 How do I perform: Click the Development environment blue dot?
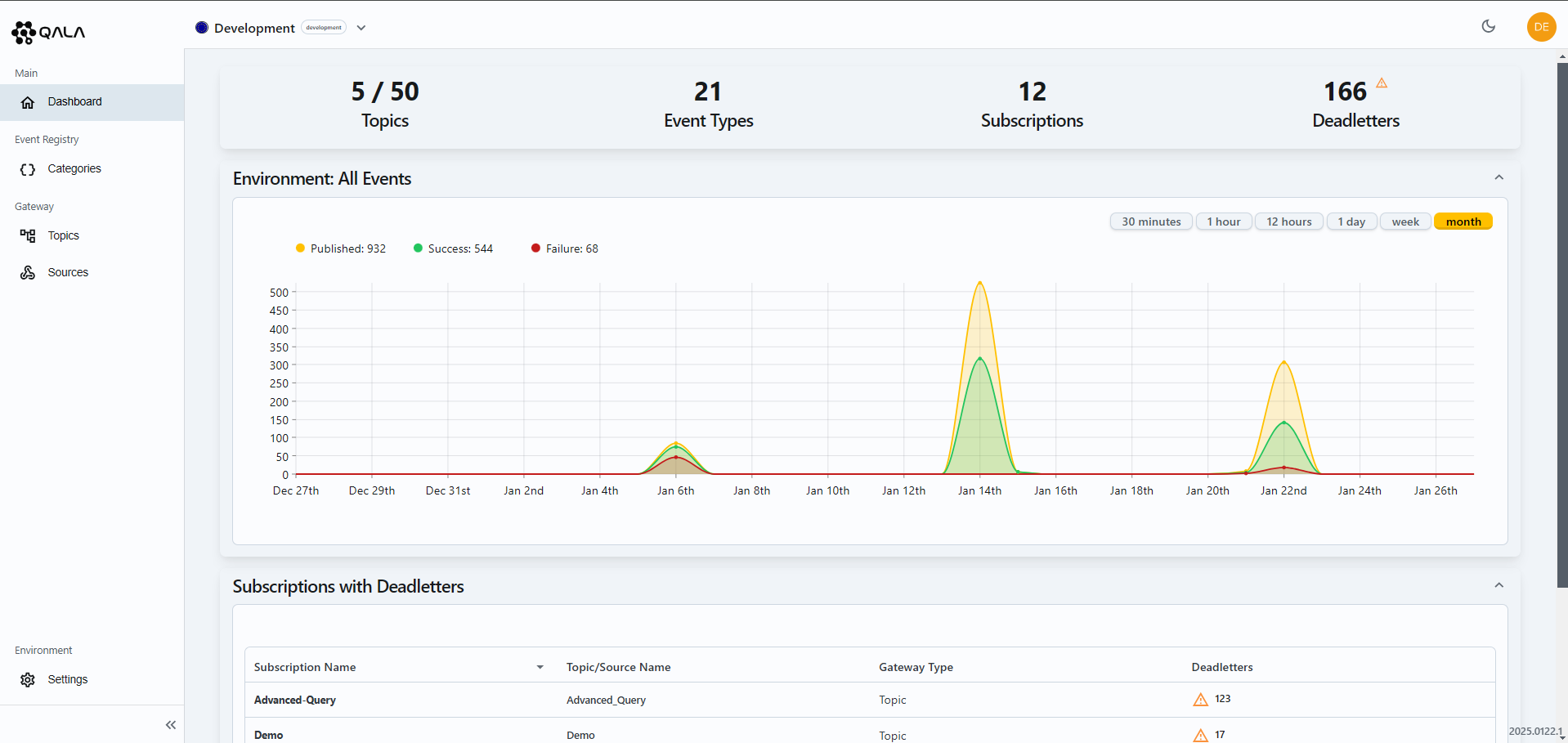tap(202, 27)
